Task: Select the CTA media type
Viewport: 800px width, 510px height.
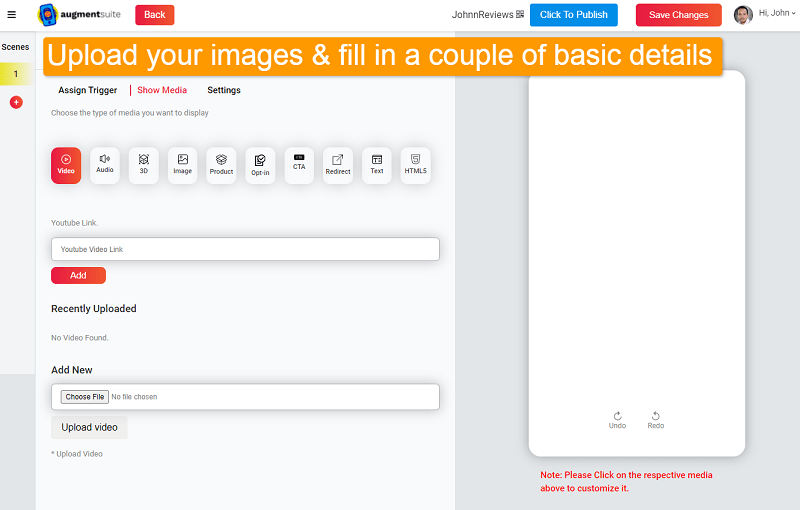Action: click(x=299, y=165)
